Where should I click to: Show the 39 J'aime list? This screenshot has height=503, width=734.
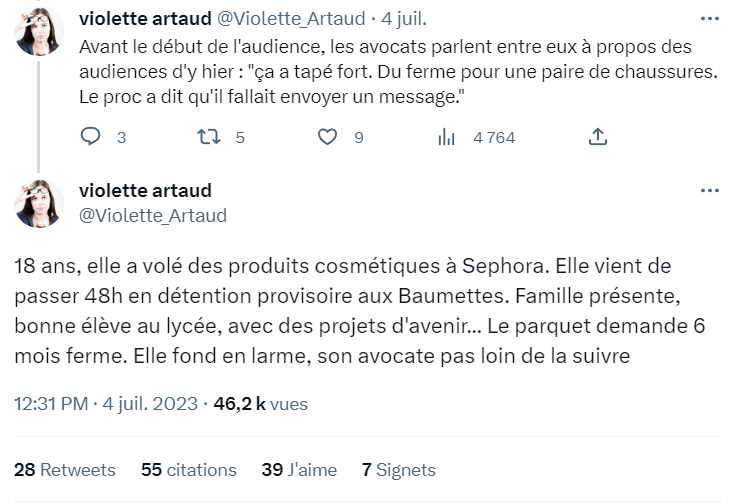299,470
